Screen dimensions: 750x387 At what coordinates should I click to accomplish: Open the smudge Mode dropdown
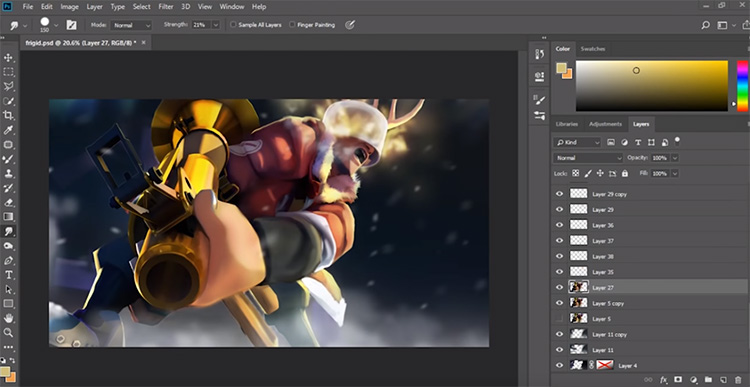[x=131, y=25]
